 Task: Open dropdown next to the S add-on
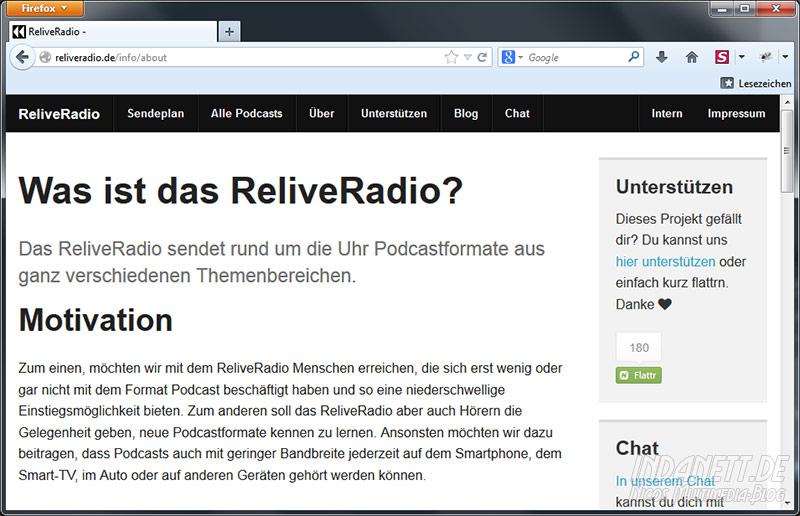coord(741,57)
